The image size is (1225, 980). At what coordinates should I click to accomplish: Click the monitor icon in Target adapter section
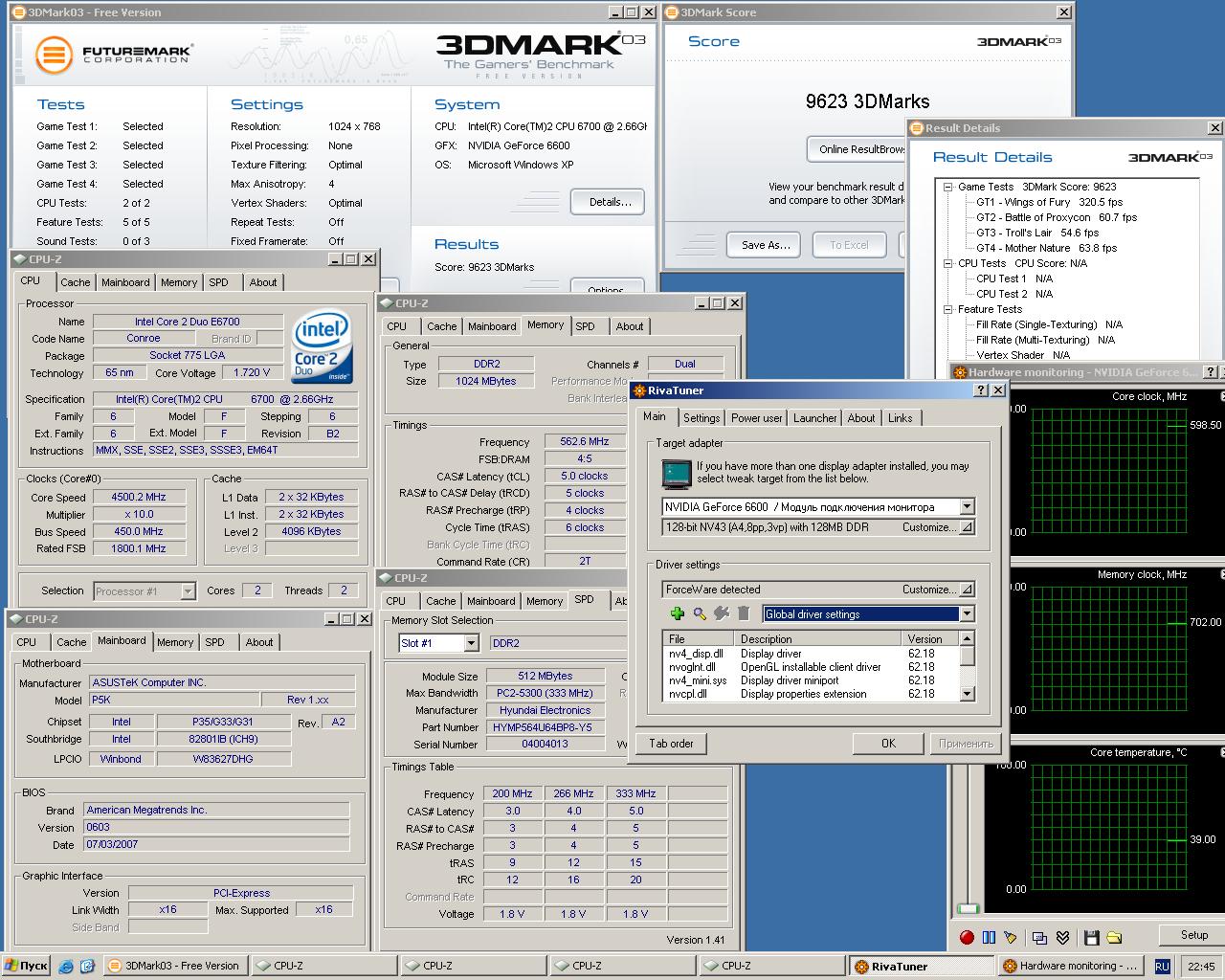pos(677,474)
